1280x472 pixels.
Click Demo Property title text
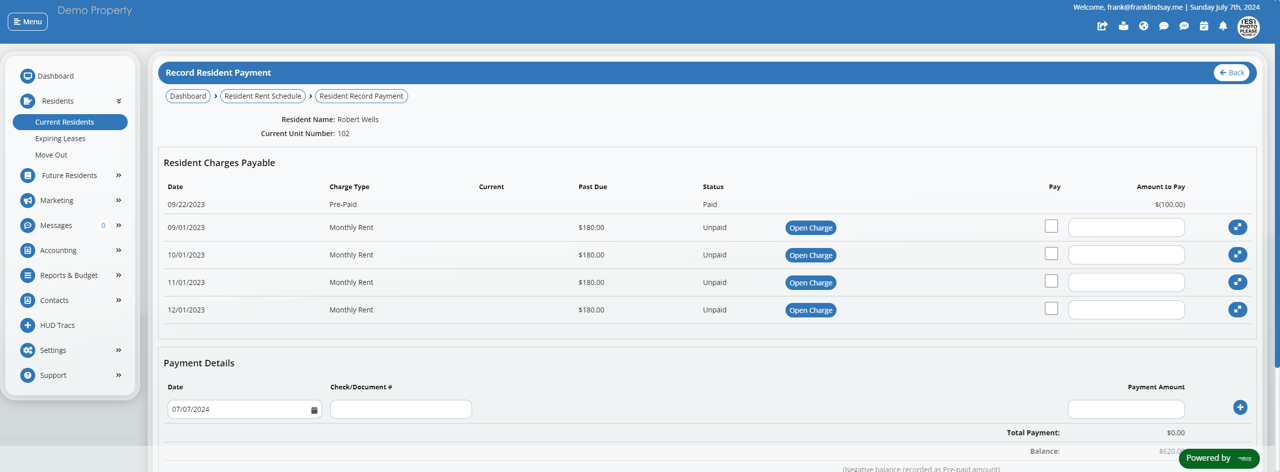click(95, 10)
